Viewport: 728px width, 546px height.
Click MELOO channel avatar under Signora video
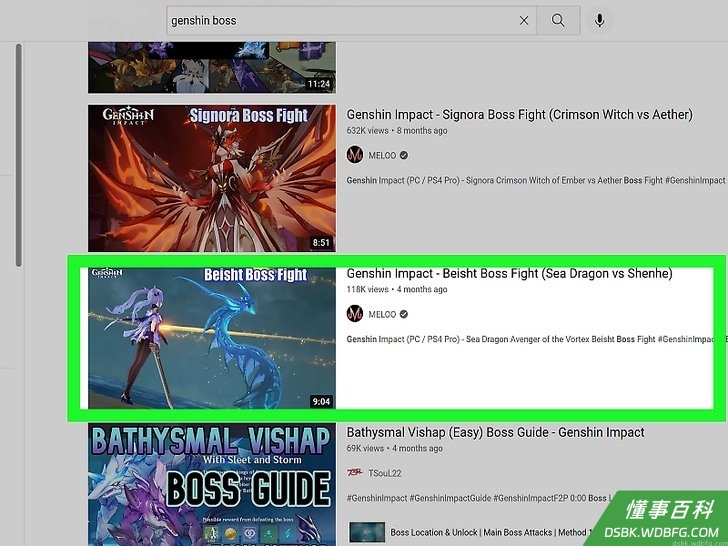click(x=355, y=155)
